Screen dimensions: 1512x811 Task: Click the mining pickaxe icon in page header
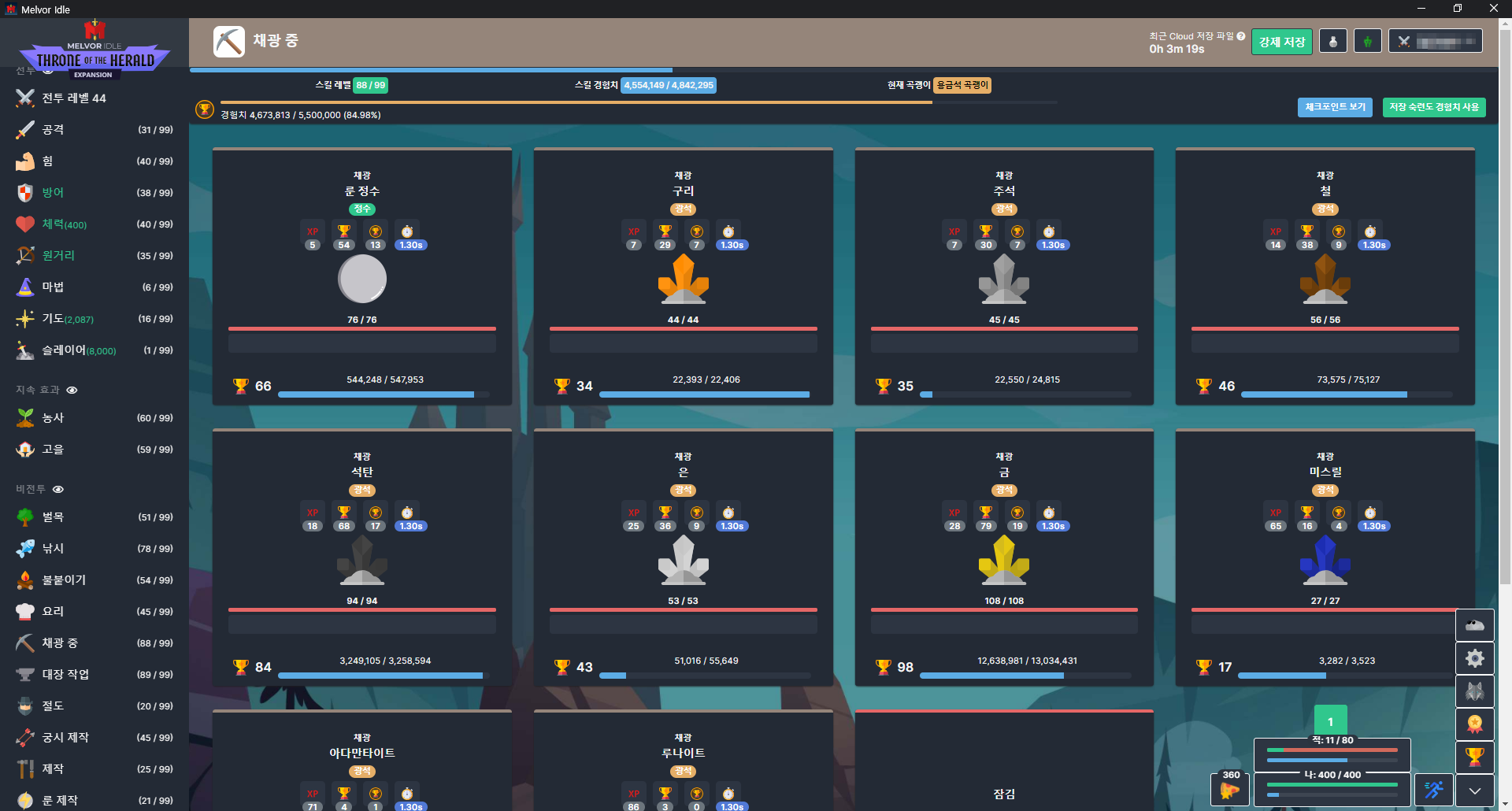coord(229,42)
